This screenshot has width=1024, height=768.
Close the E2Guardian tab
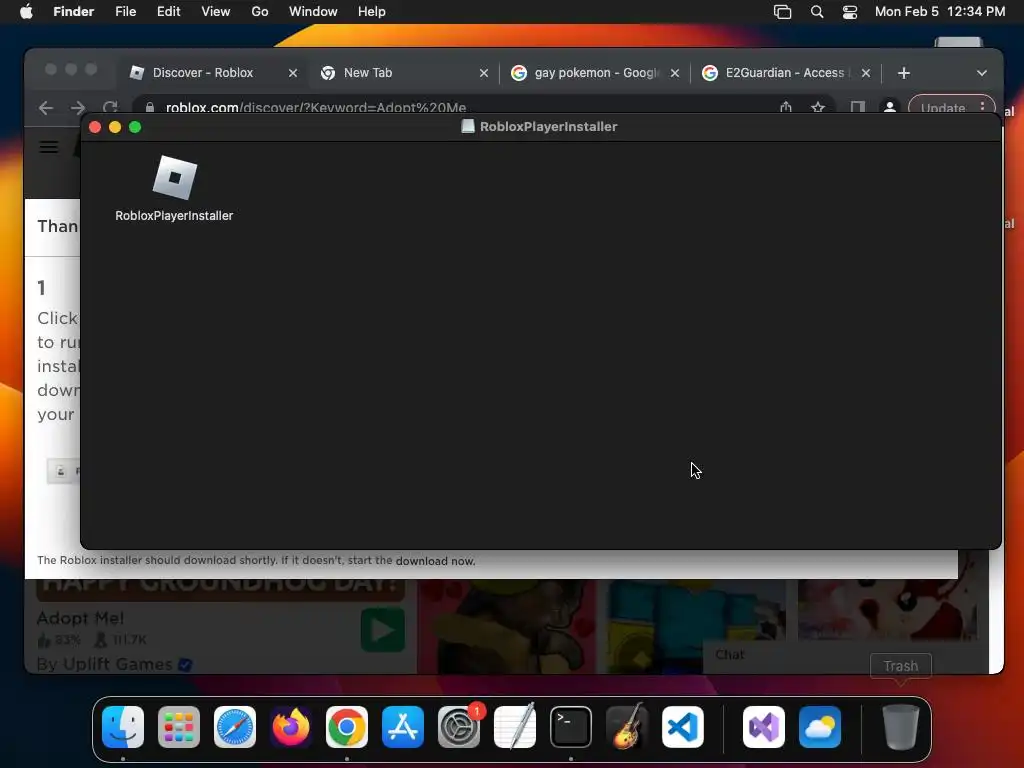coord(866,73)
